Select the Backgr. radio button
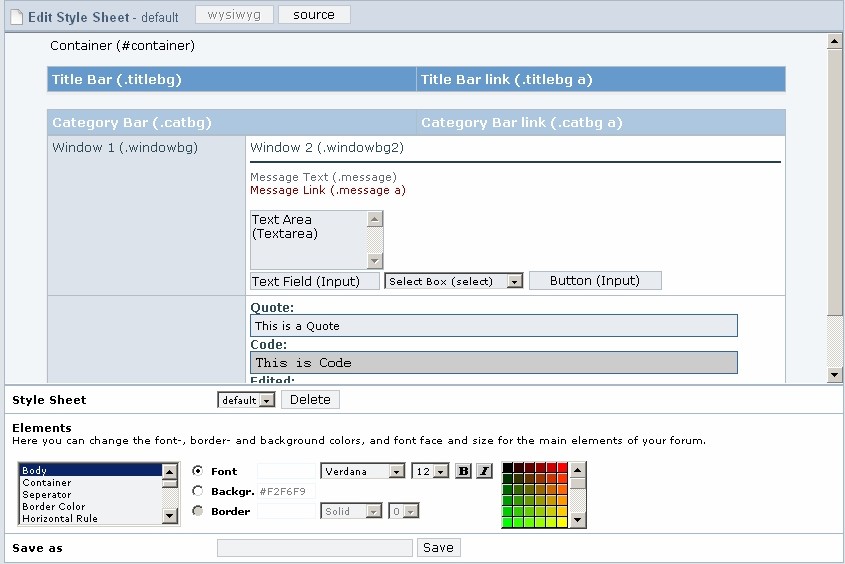Viewport: 845px width, 564px height. [197, 491]
